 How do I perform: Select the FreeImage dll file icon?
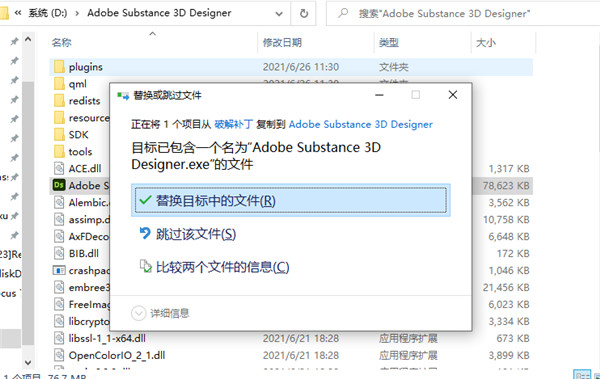[59, 304]
